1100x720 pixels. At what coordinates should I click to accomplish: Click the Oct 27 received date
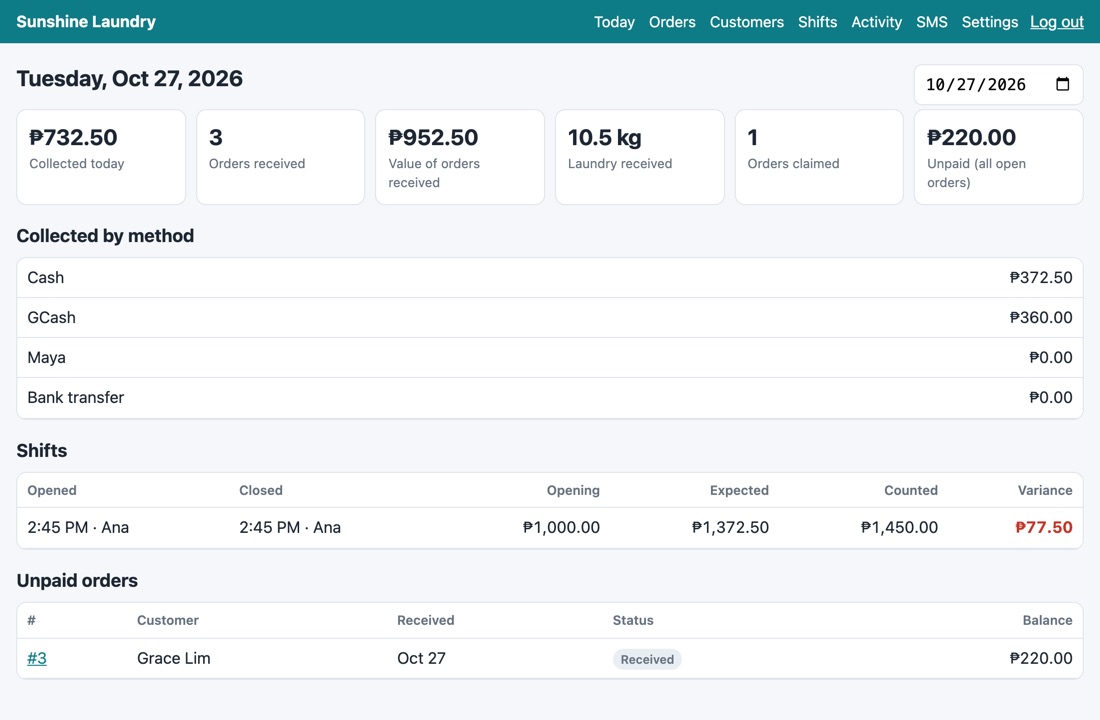tap(421, 658)
